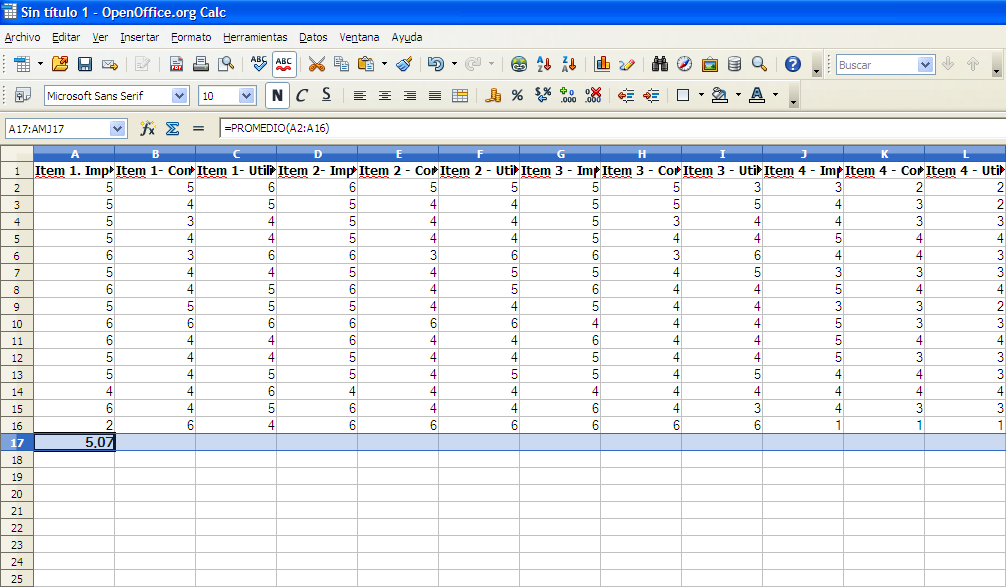Open the Formato menu
1006x587 pixels.
[191, 37]
